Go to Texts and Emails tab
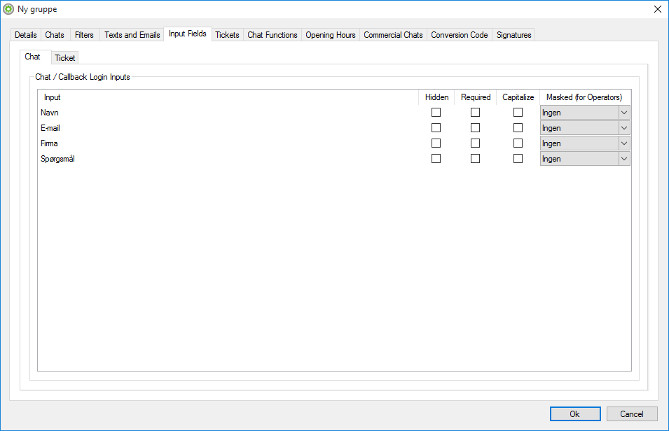669x431 pixels. coord(132,35)
